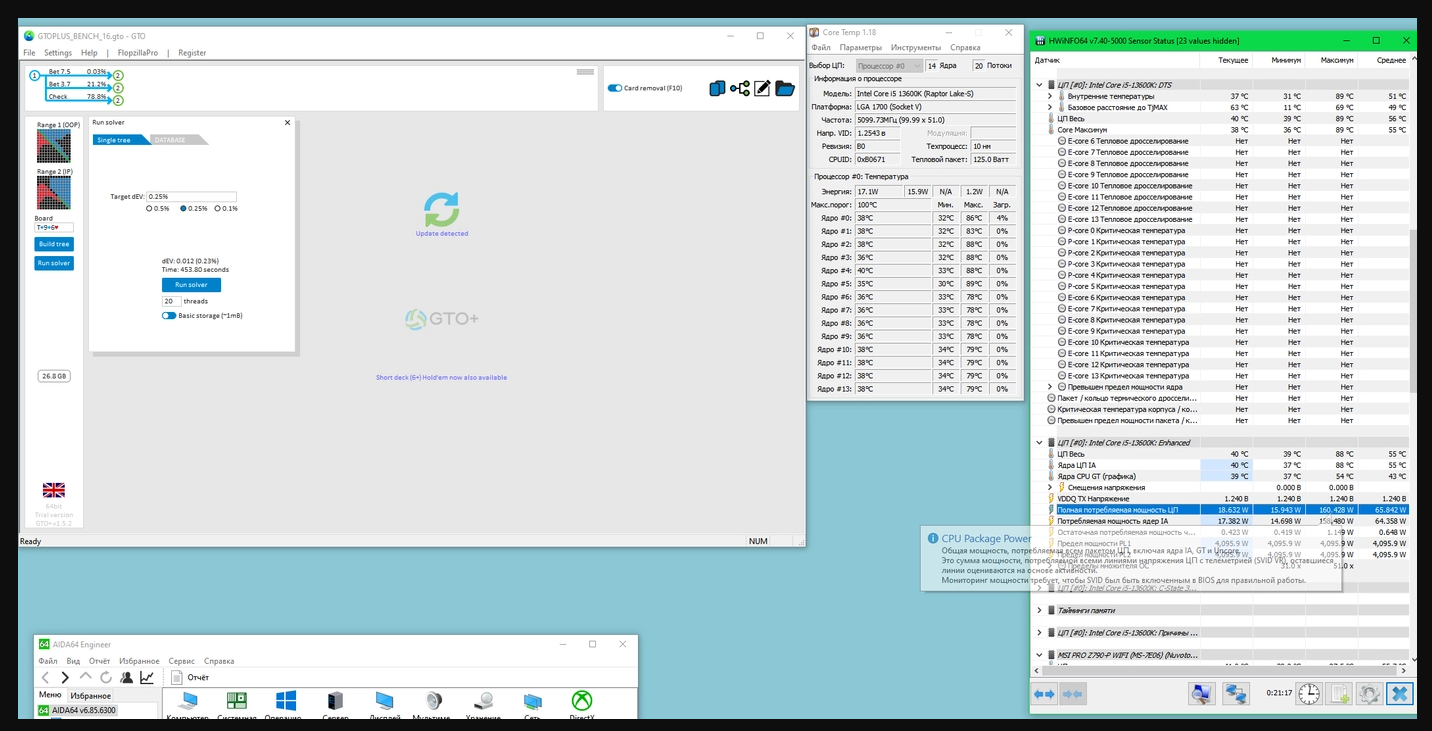Open the Display category icon in AIDA64
1432x731 pixels.
pyautogui.click(x=384, y=702)
